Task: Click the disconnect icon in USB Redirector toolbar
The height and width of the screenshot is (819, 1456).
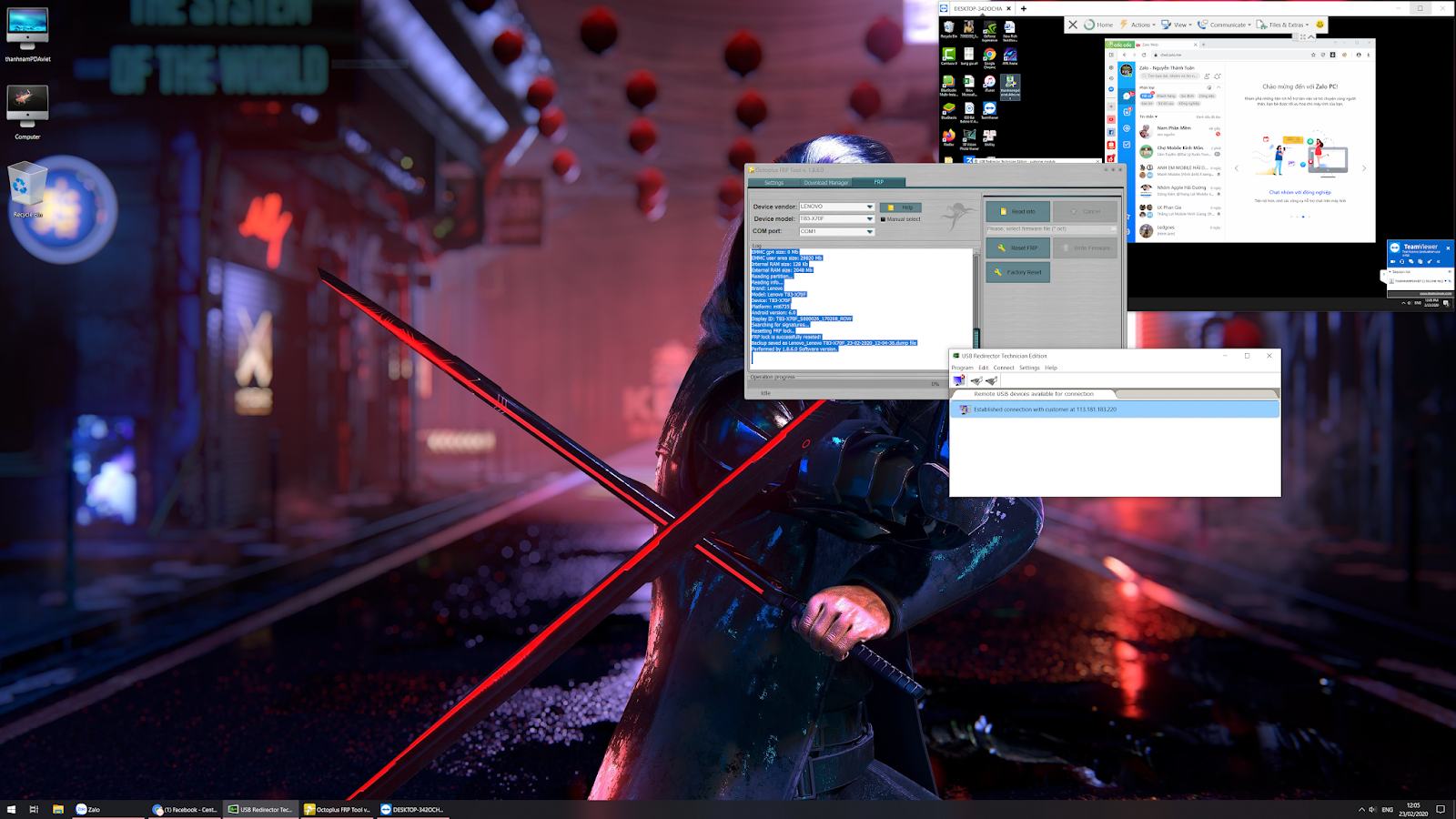Action: (x=959, y=380)
